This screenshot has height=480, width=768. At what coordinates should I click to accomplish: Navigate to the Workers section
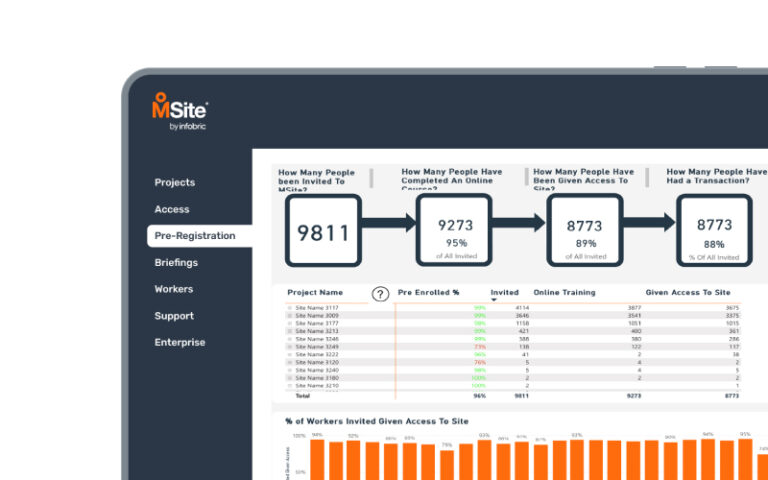(x=174, y=289)
